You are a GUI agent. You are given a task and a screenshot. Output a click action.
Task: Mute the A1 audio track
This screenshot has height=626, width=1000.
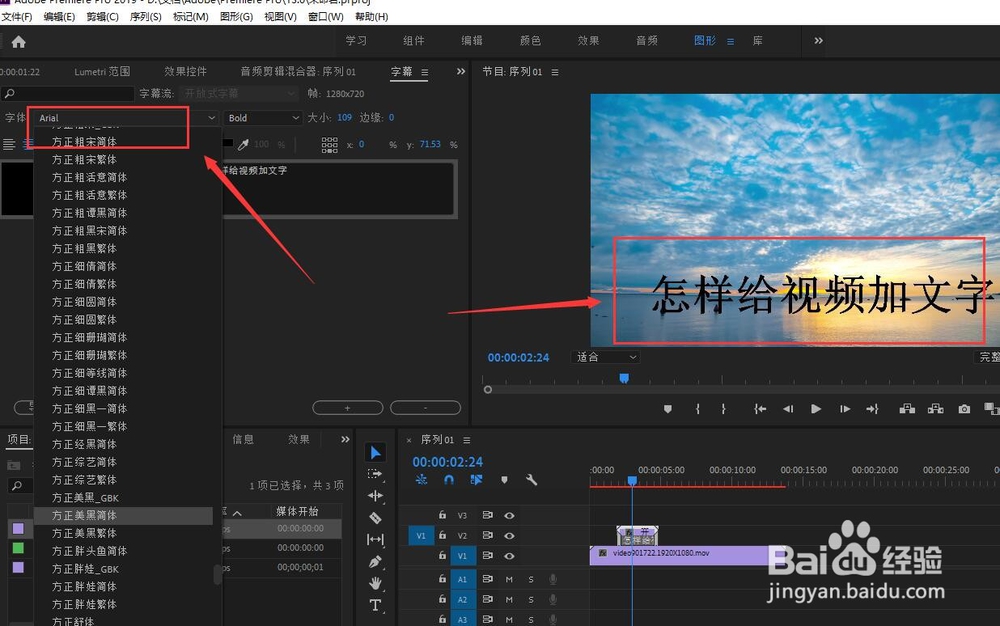[x=509, y=579]
